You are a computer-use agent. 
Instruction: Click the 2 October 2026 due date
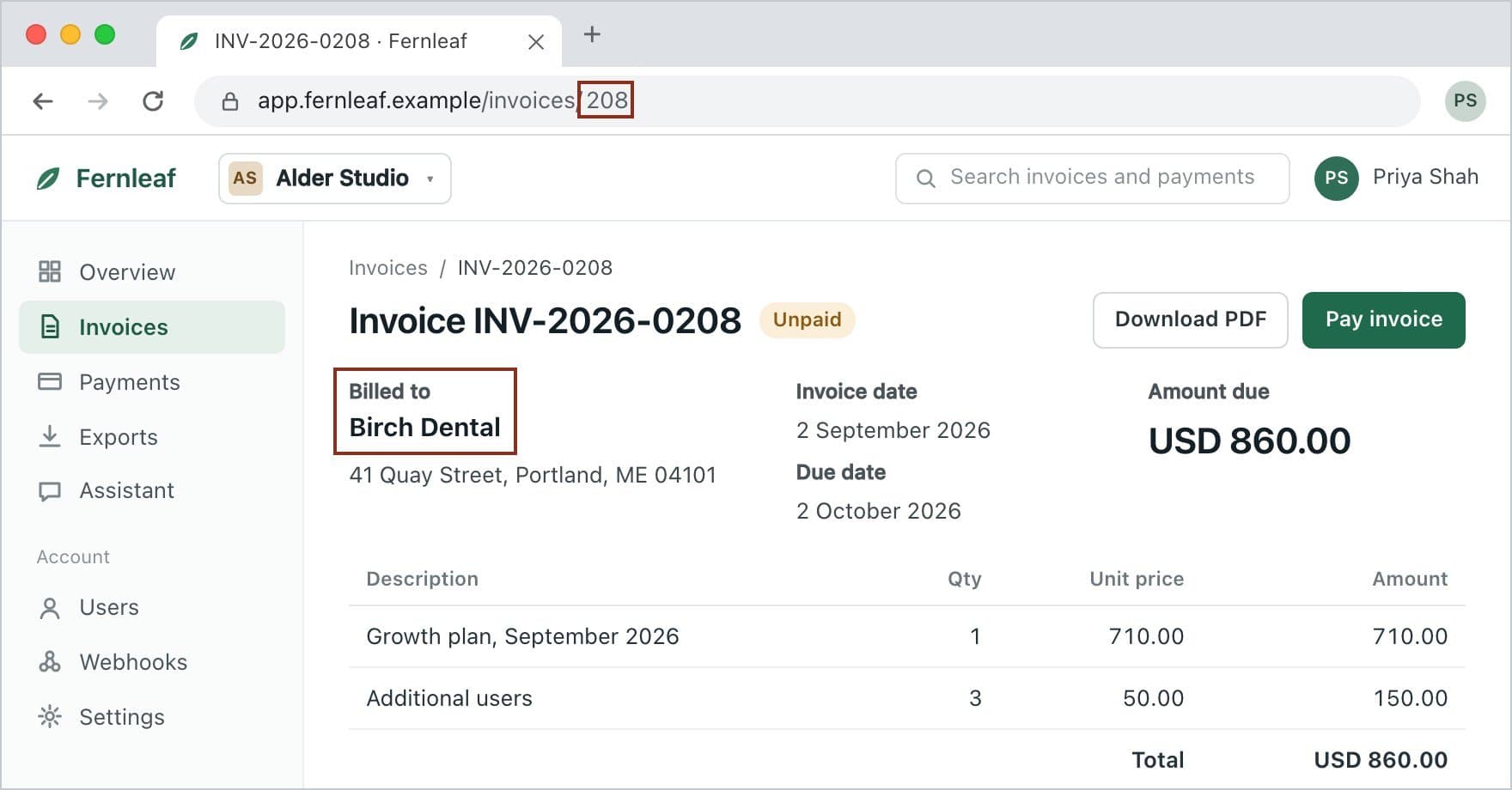click(x=878, y=511)
